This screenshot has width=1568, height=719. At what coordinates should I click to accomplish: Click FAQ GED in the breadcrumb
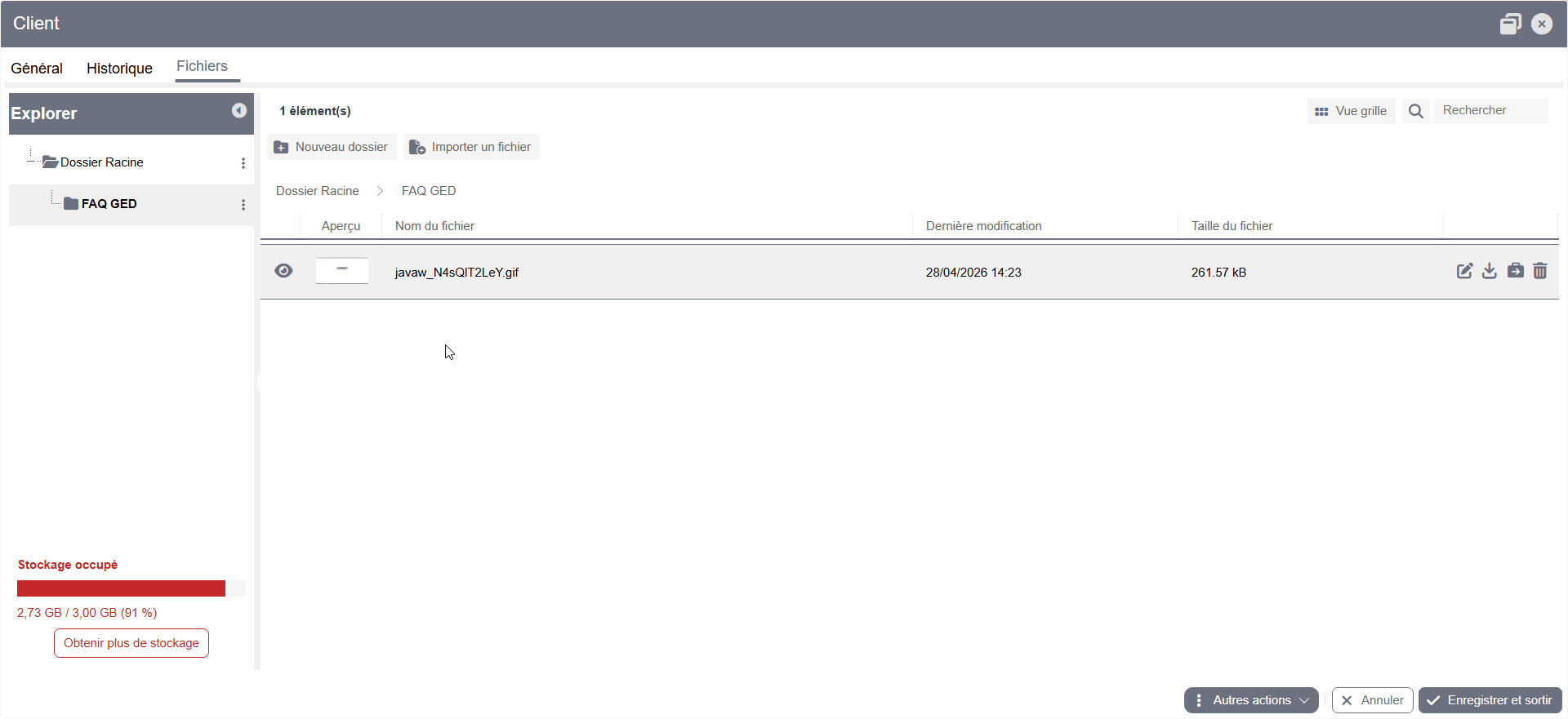[x=429, y=191]
